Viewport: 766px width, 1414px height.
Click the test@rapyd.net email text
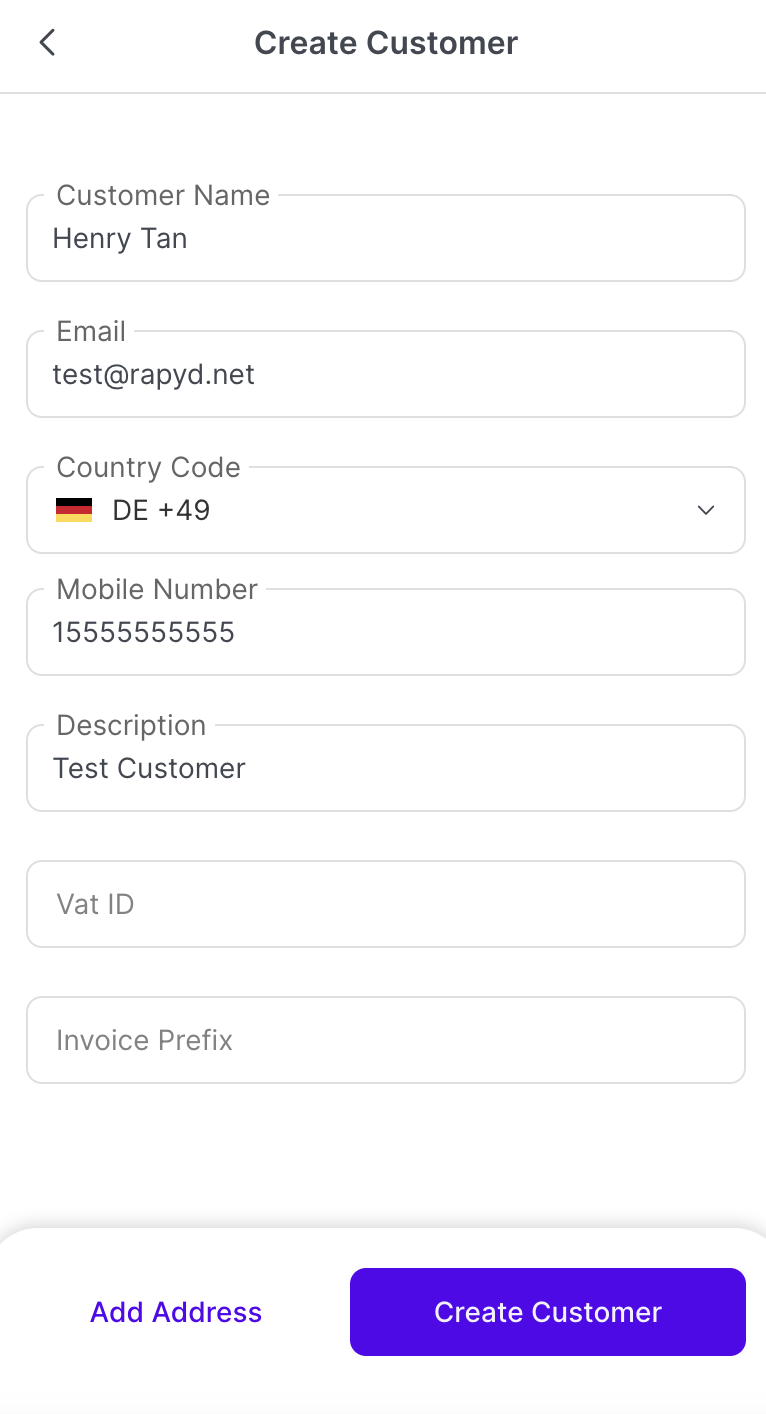154,375
